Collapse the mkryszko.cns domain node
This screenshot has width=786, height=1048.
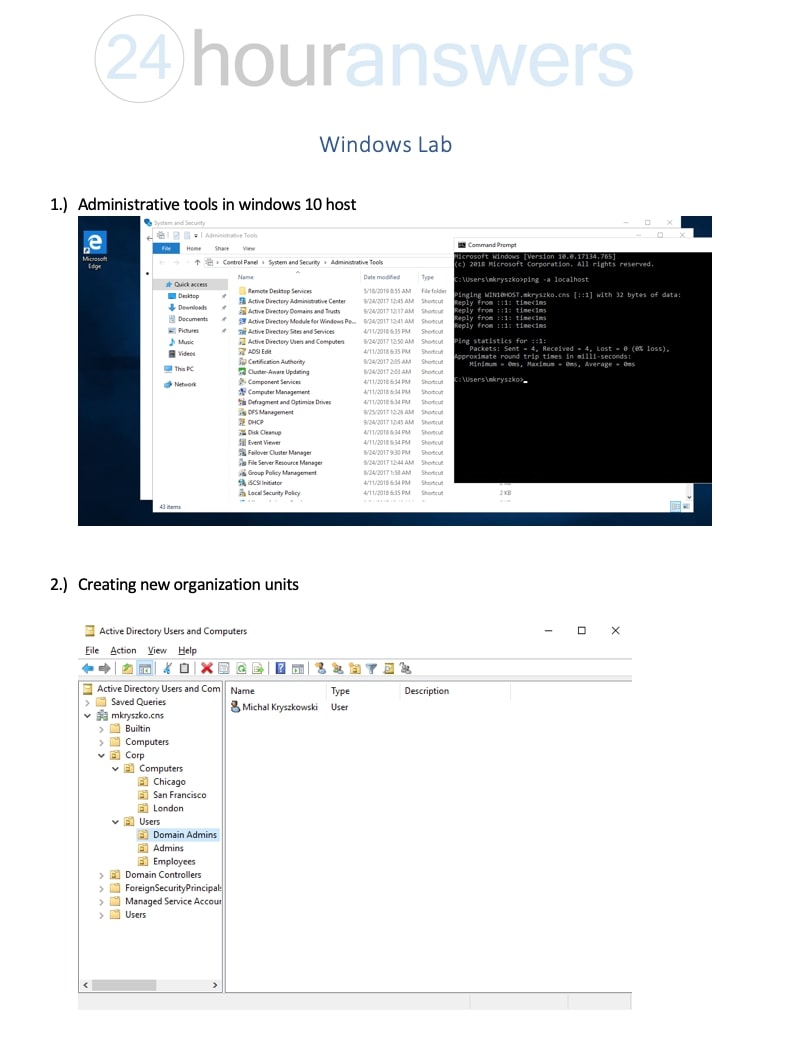click(x=88, y=716)
